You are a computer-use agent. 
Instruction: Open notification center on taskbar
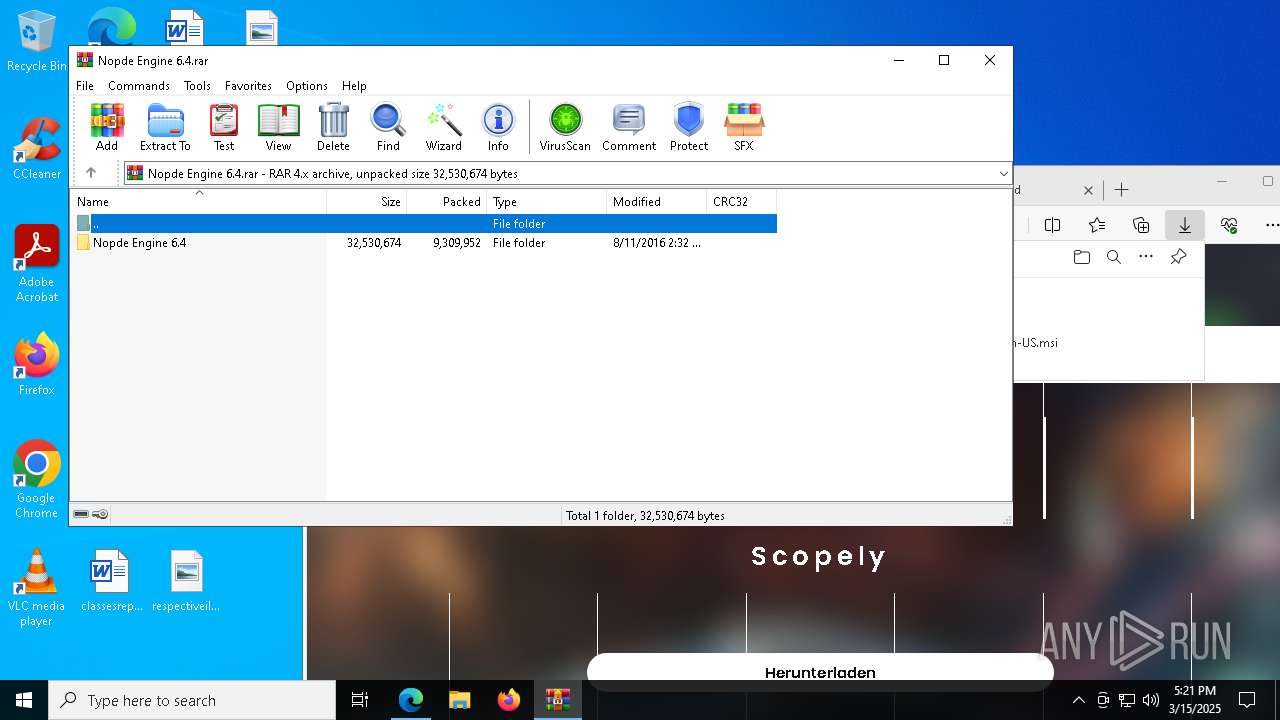[1247, 700]
